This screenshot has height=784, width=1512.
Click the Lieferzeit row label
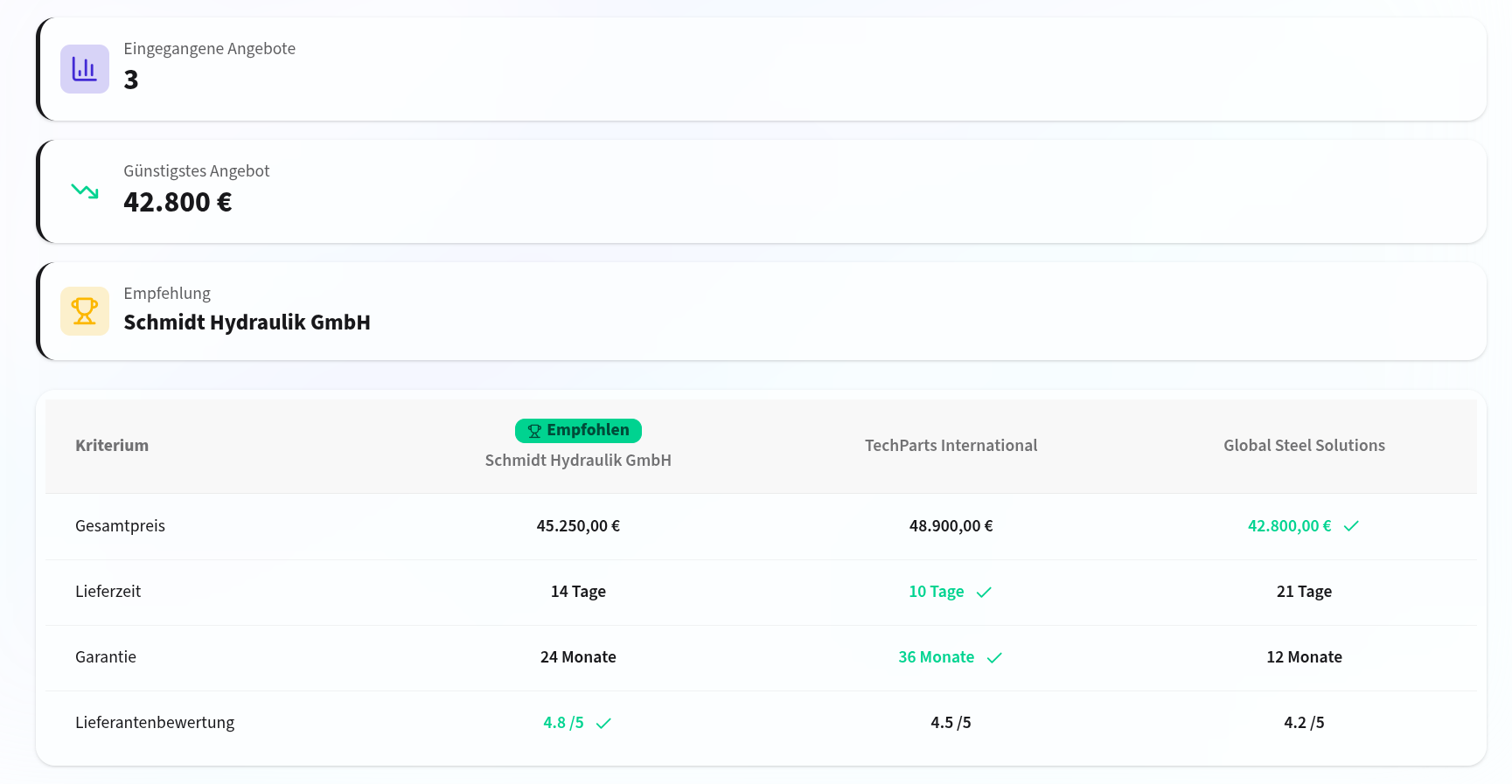coord(108,592)
